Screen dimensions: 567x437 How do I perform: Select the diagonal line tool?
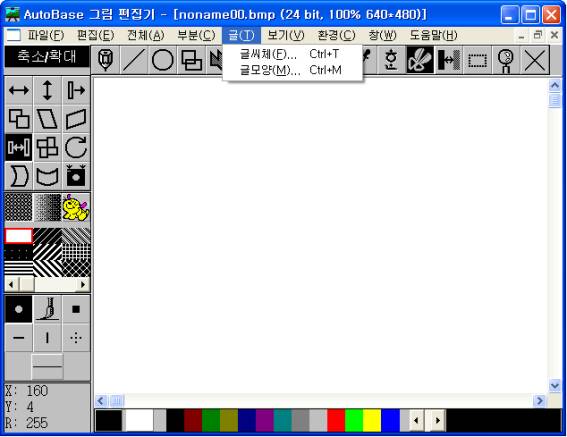(134, 60)
